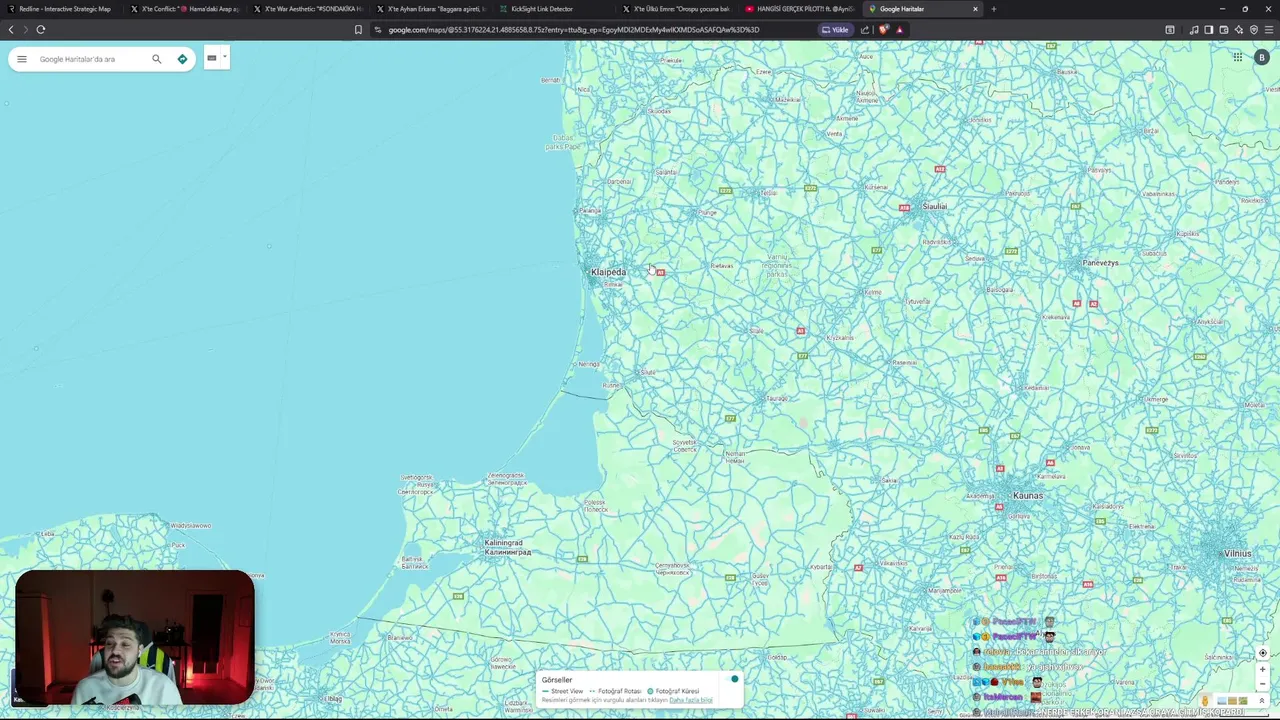Click the site info icon beside the URL
Image resolution: width=1280 pixels, height=720 pixels.
[378, 29]
